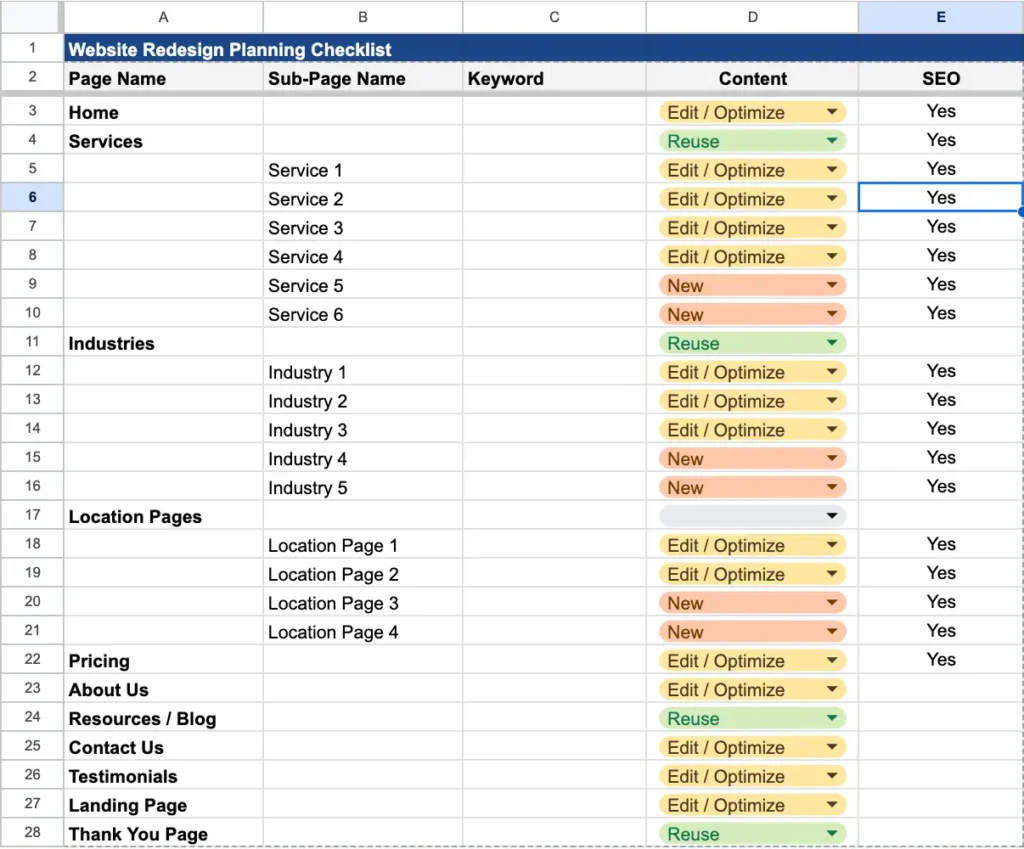The height and width of the screenshot is (849, 1024).
Task: Click the green Reuse chip on Resources / Blog row
Action: pyautogui.click(x=751, y=718)
